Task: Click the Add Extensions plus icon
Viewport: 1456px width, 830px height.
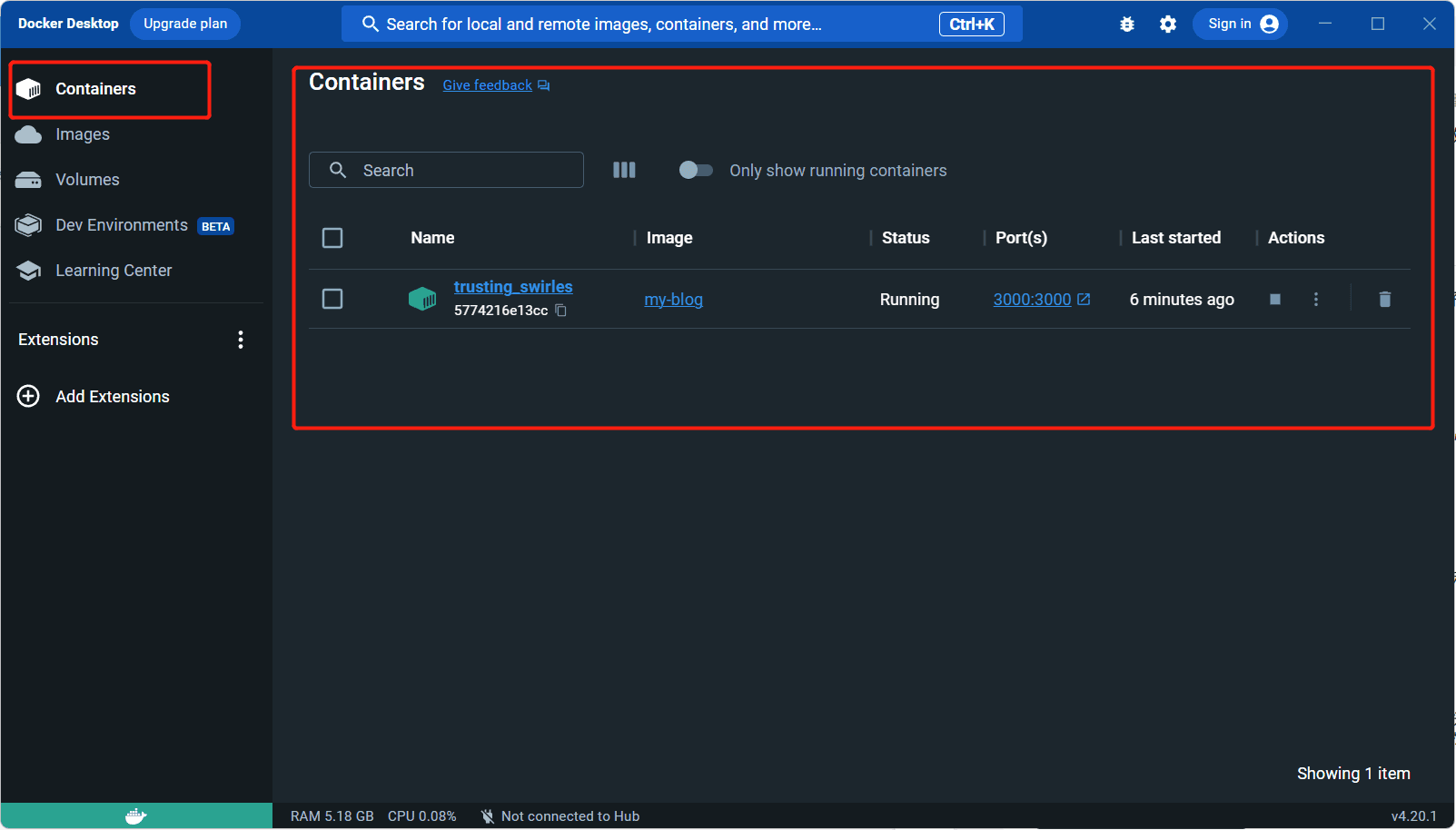Action: point(28,397)
